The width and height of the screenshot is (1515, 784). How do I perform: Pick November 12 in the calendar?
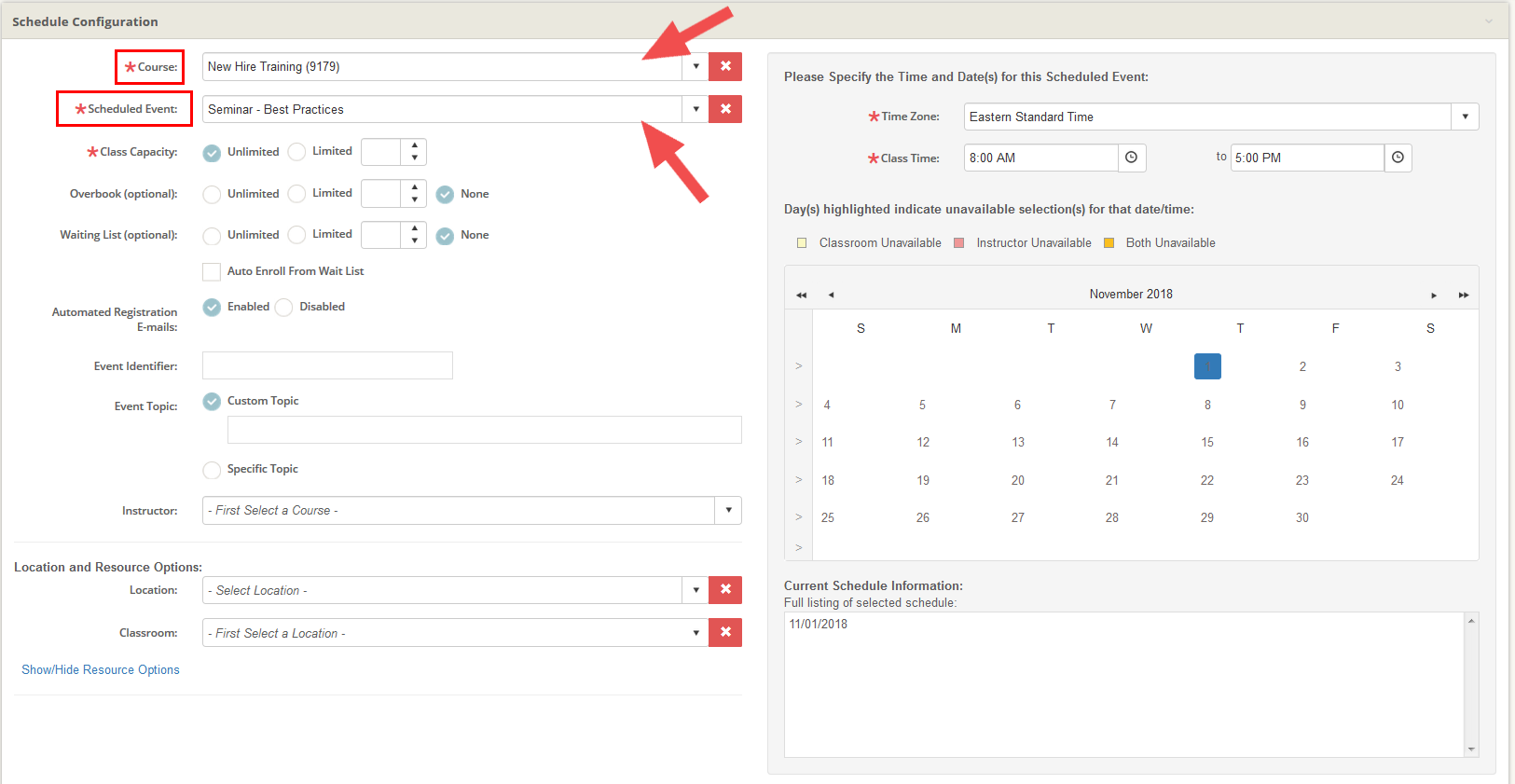[923, 442]
